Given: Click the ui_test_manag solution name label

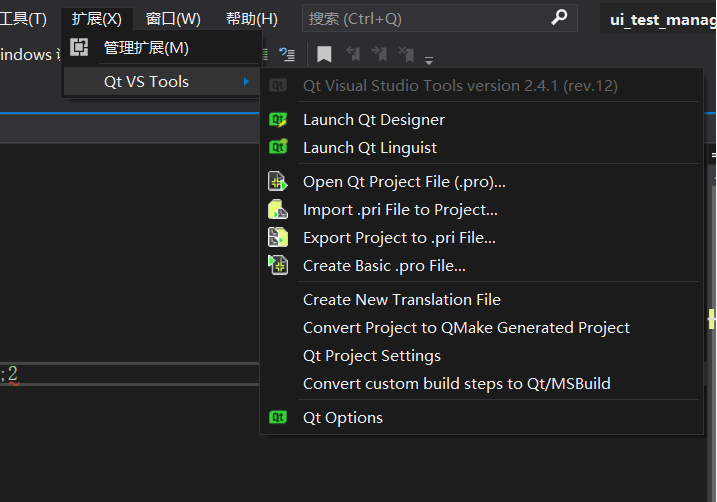Looking at the screenshot, I should 663,19.
